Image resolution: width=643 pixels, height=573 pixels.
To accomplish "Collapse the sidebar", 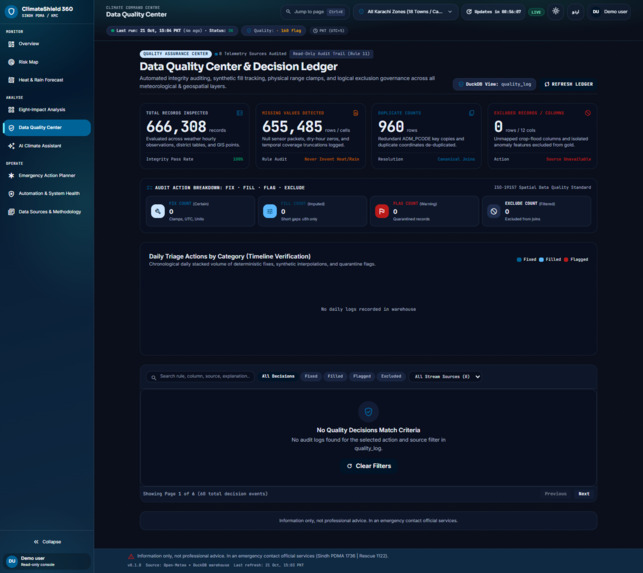I will click(47, 542).
